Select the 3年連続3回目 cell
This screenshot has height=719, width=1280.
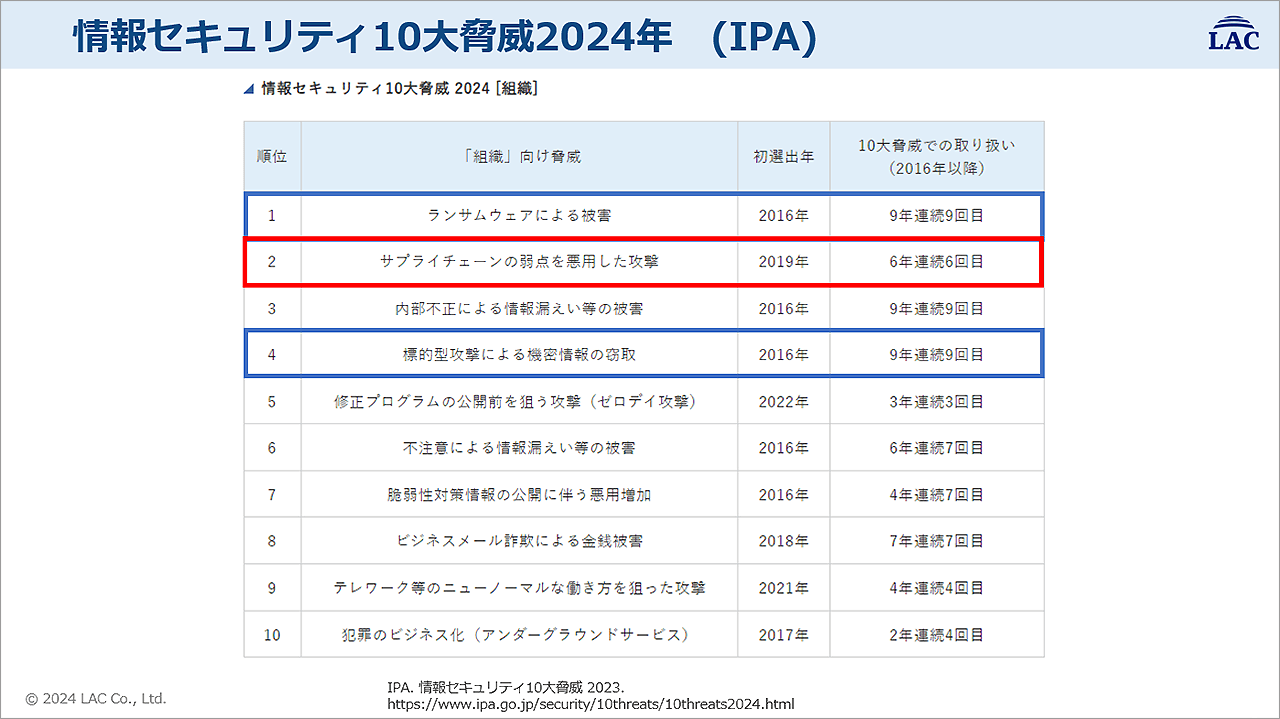point(936,402)
